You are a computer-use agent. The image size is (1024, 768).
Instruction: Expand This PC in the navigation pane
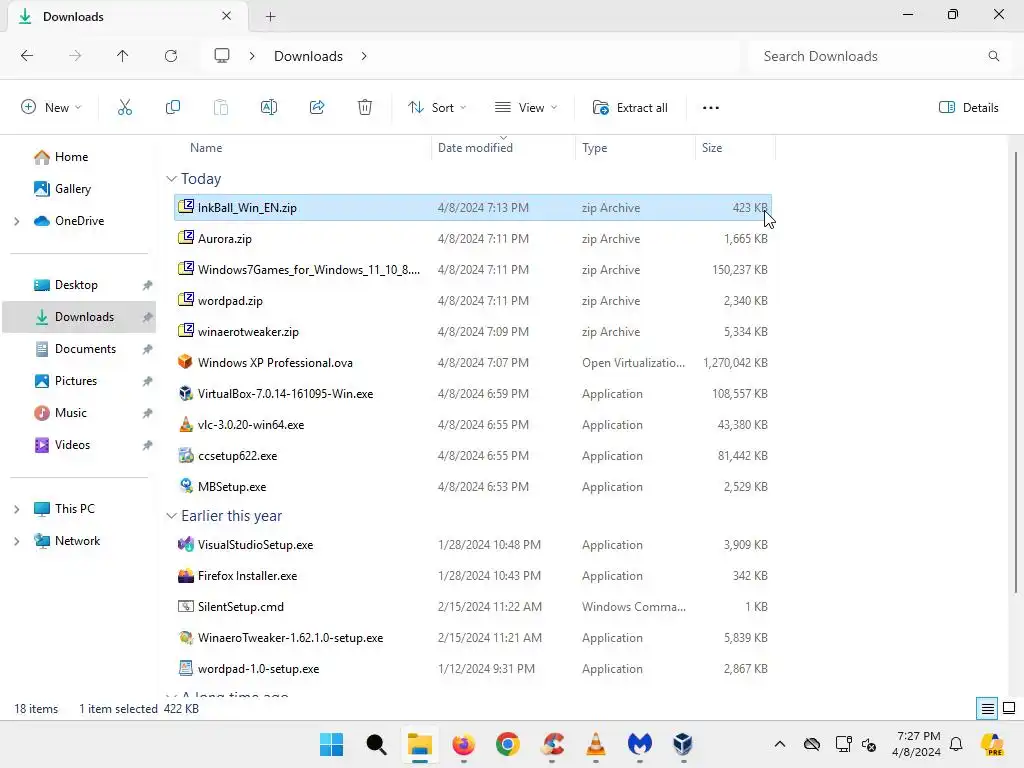tap(16, 509)
